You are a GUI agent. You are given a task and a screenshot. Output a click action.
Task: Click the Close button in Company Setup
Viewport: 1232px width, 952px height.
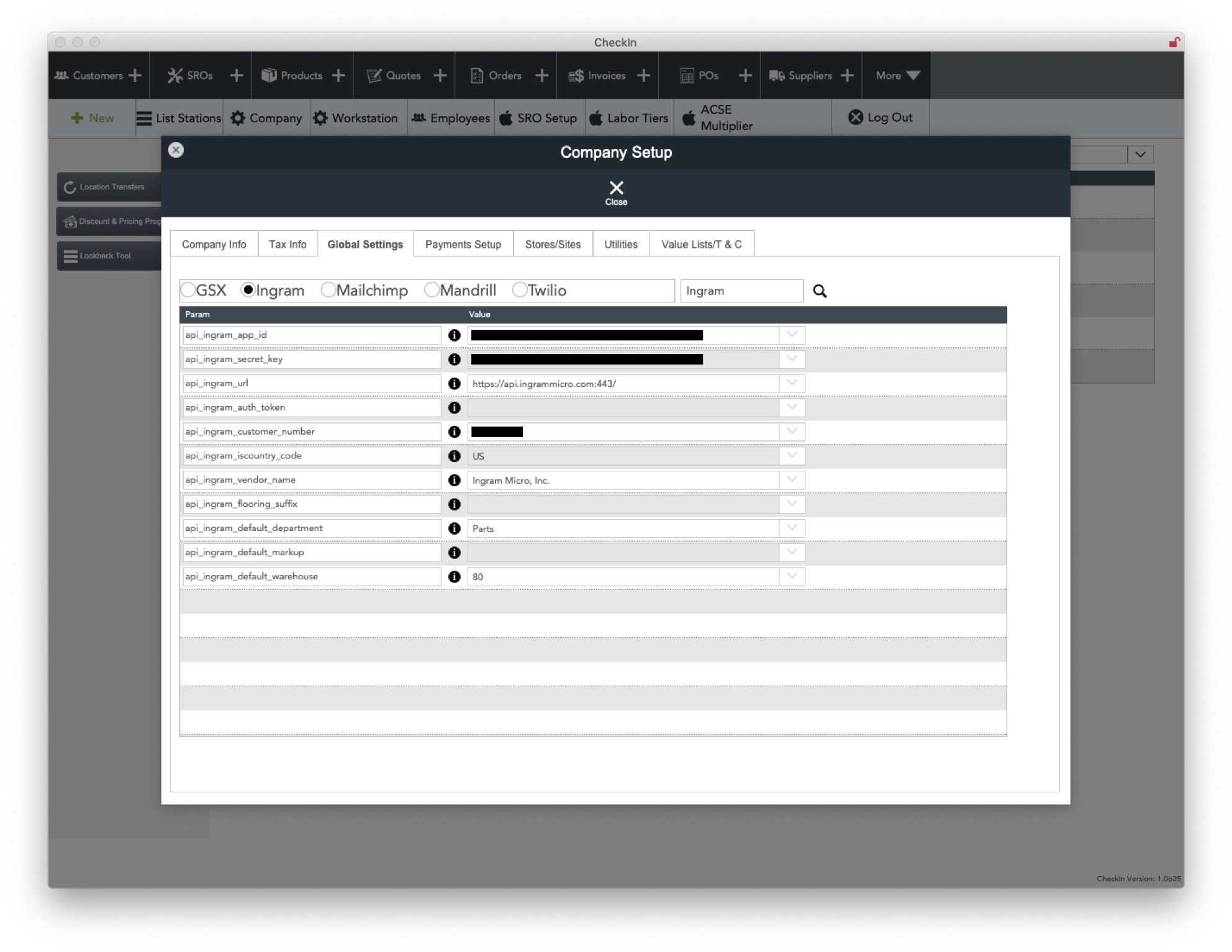(616, 193)
